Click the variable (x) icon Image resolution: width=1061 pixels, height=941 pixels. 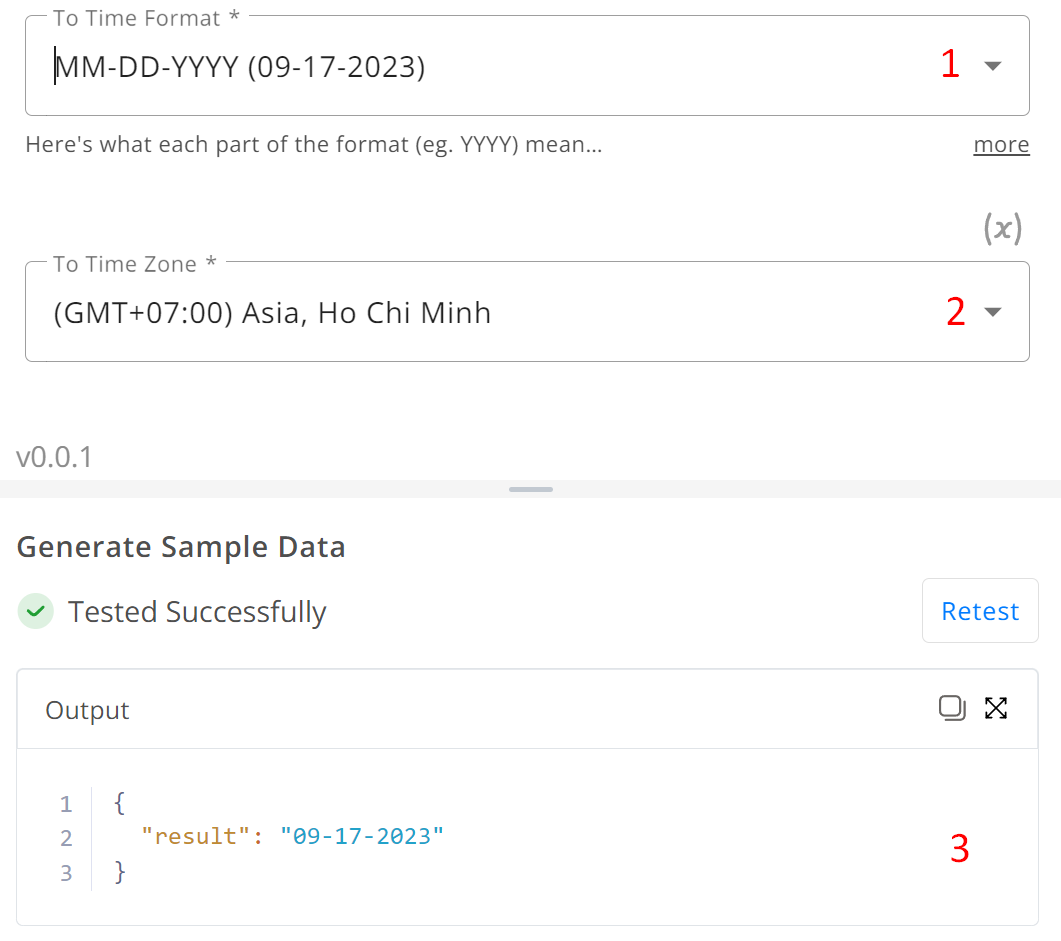tap(1003, 228)
